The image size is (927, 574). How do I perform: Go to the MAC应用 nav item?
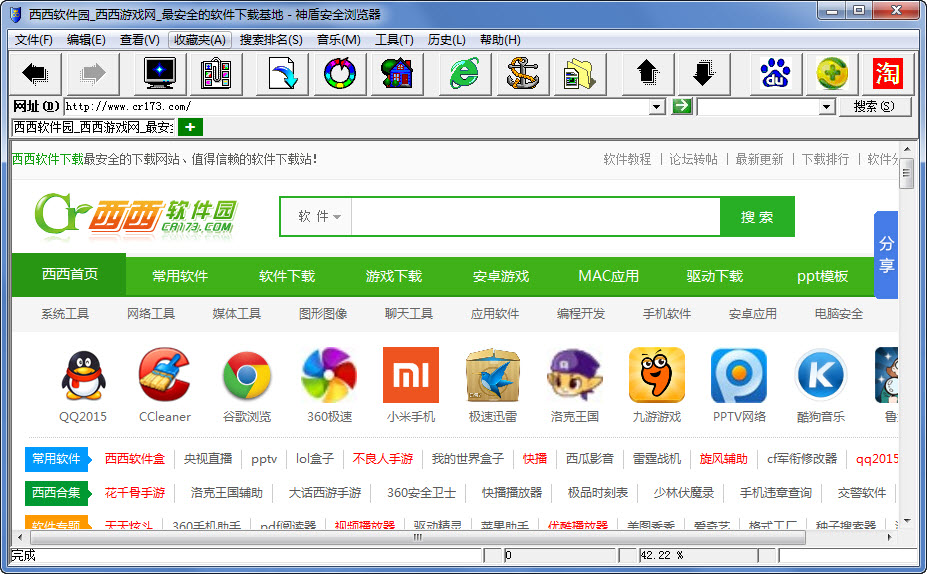608,276
